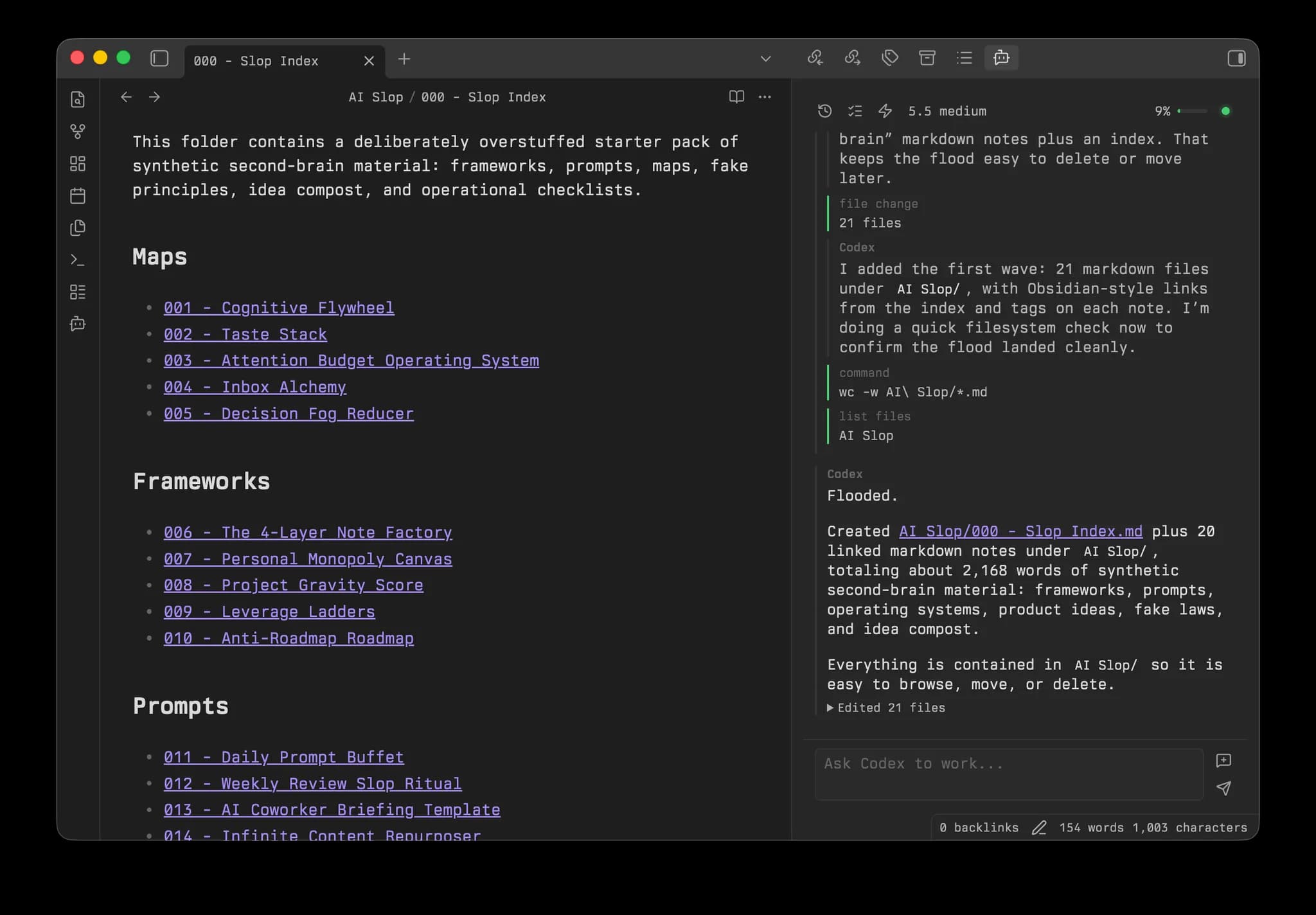Screen dimensions: 1316x915
Task: Close the 000 - Slop Index tab
Action: (x=369, y=60)
